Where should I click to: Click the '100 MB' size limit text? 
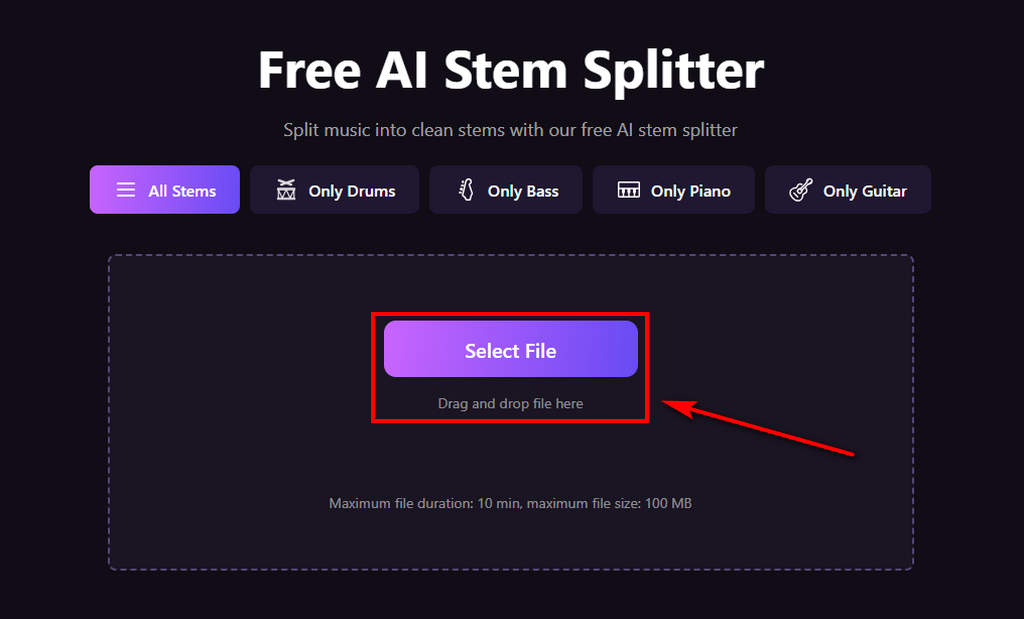668,503
